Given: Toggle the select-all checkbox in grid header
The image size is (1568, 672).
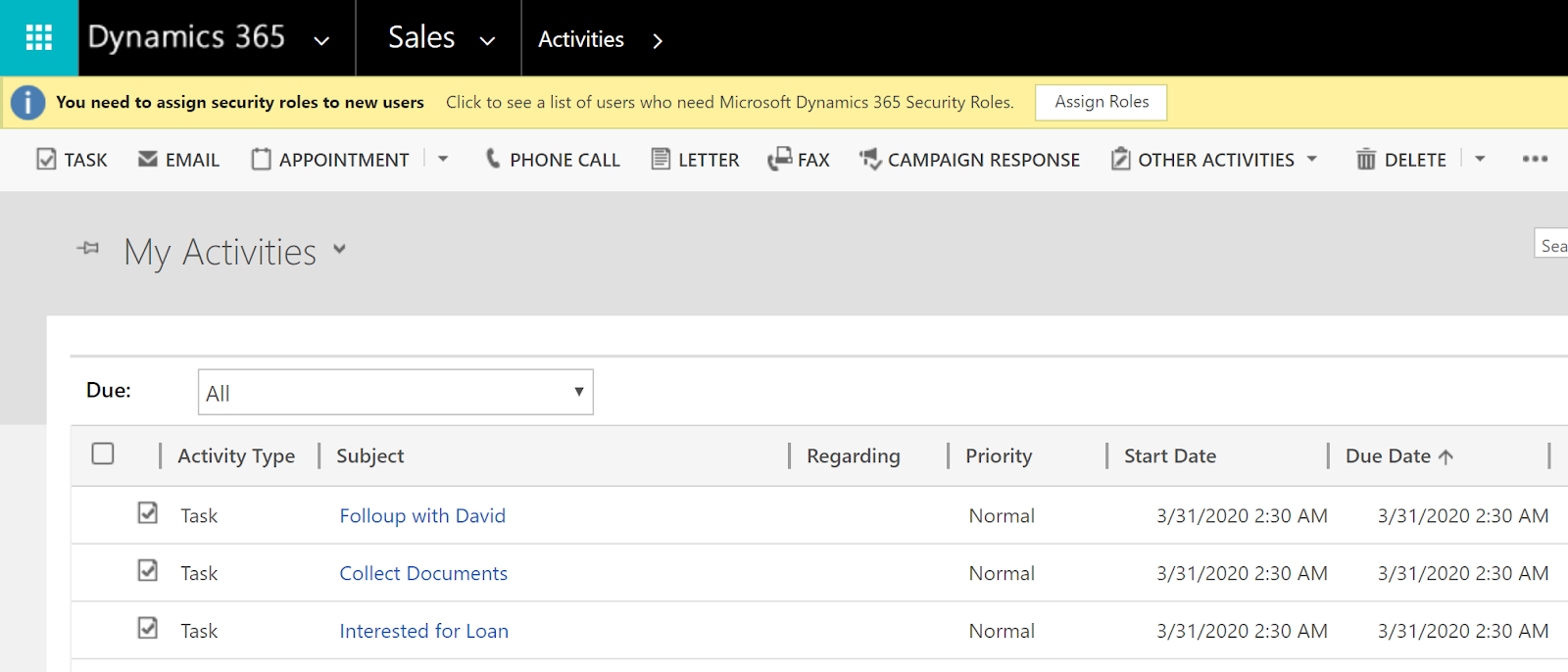Looking at the screenshot, I should click(103, 454).
